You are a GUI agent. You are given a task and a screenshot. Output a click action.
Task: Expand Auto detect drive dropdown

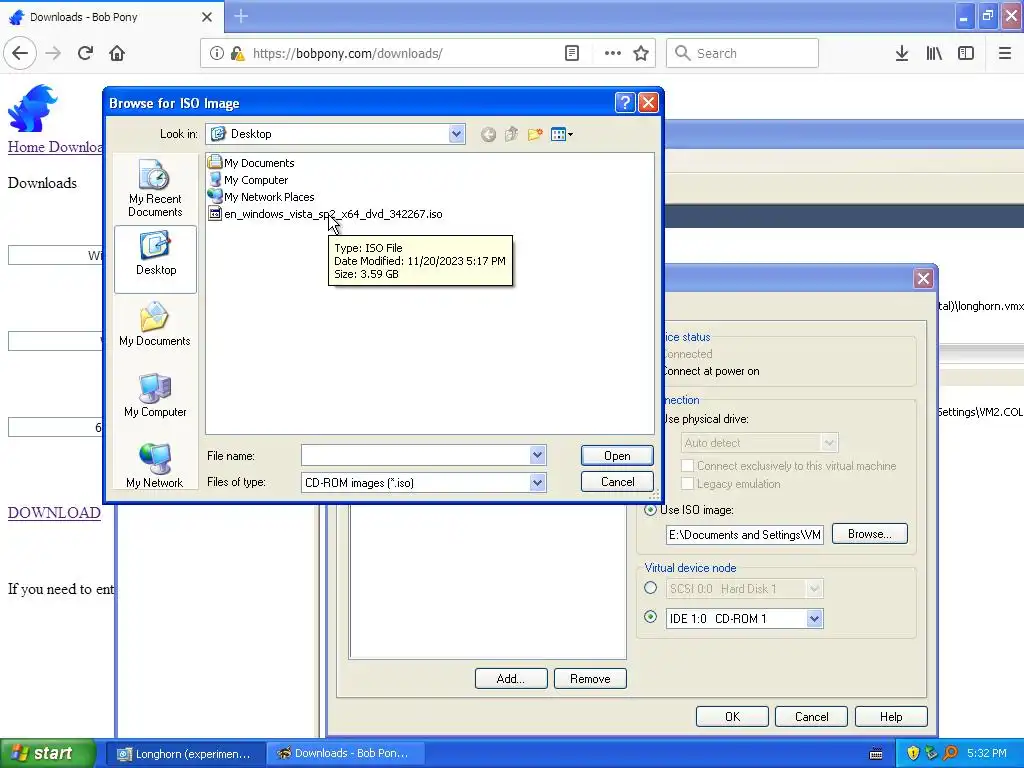[829, 442]
